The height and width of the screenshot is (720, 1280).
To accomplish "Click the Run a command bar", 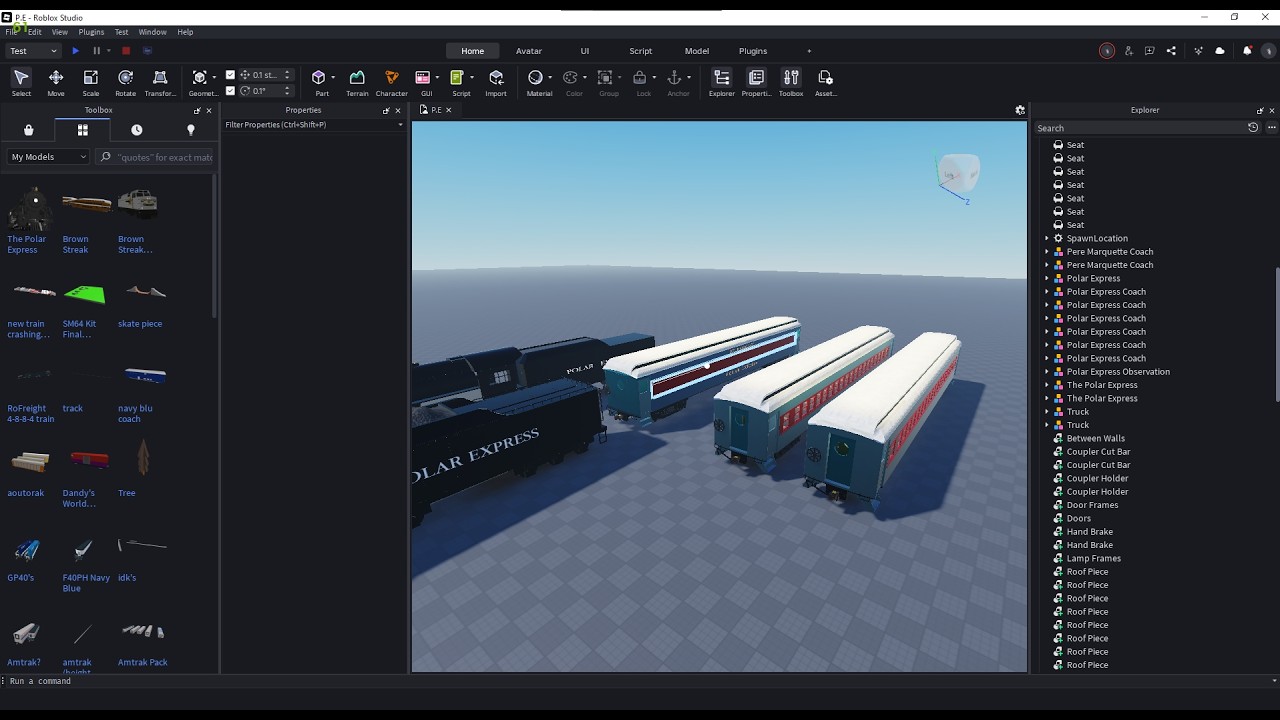I will point(640,681).
